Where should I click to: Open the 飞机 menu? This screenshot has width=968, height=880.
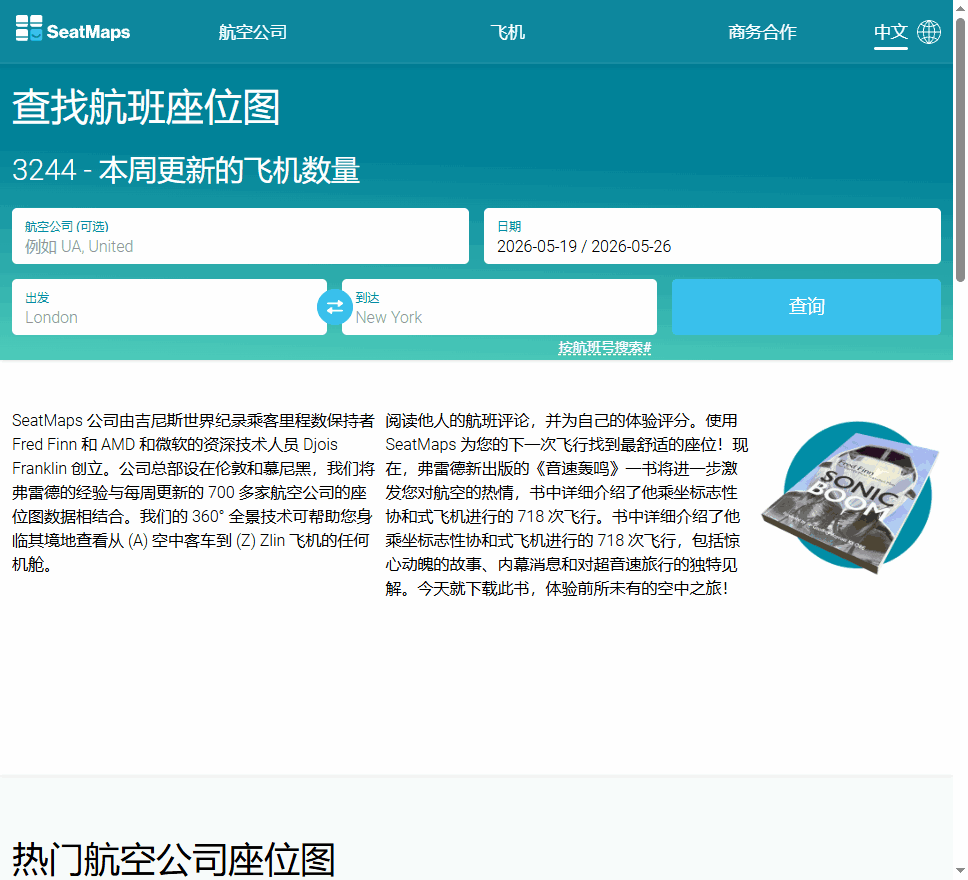pos(507,31)
